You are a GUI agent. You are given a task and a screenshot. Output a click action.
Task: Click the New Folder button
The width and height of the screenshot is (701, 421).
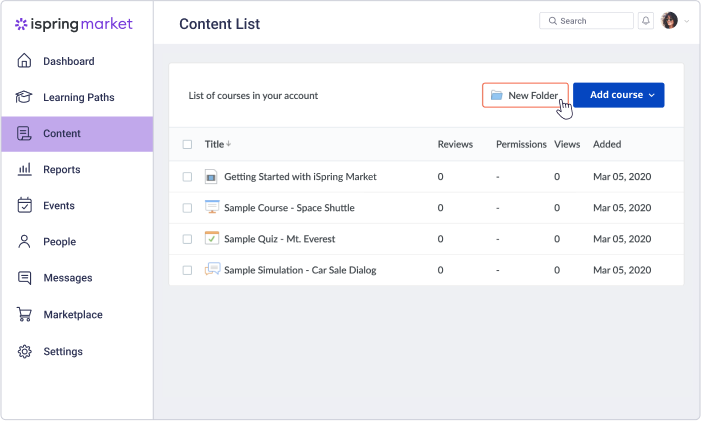525,95
